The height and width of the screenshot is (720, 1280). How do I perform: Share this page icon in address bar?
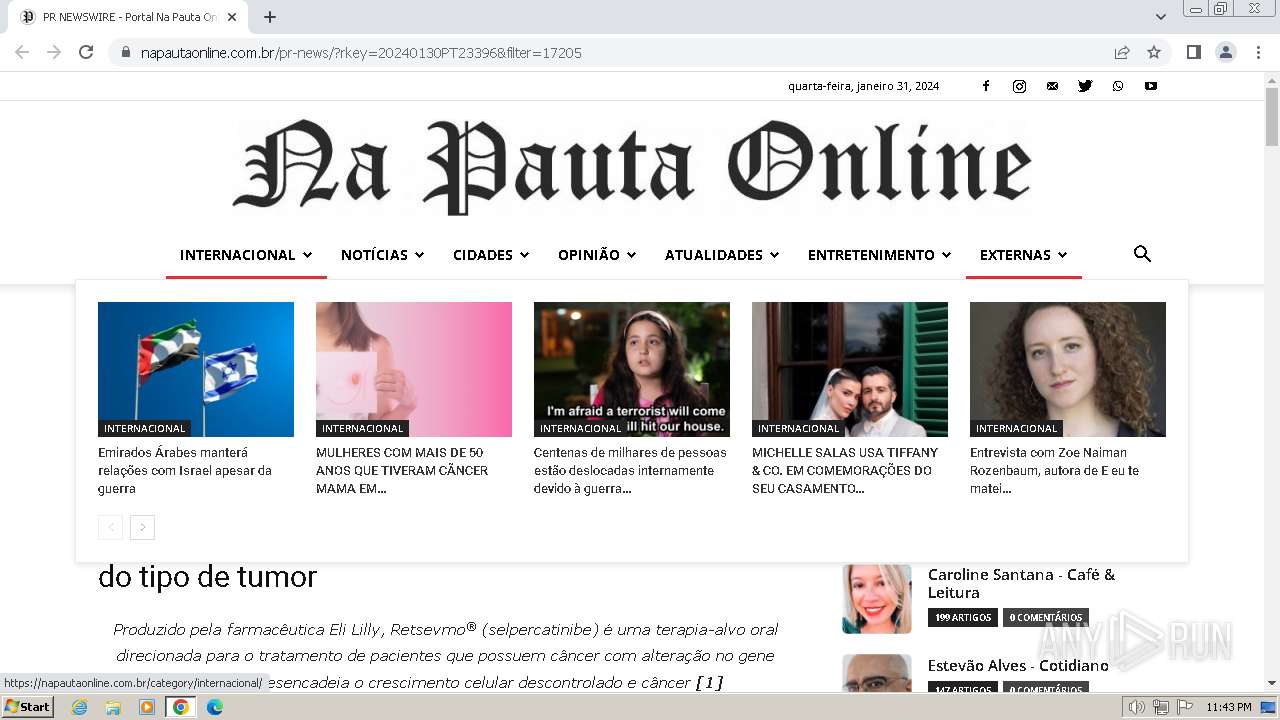(x=1122, y=52)
